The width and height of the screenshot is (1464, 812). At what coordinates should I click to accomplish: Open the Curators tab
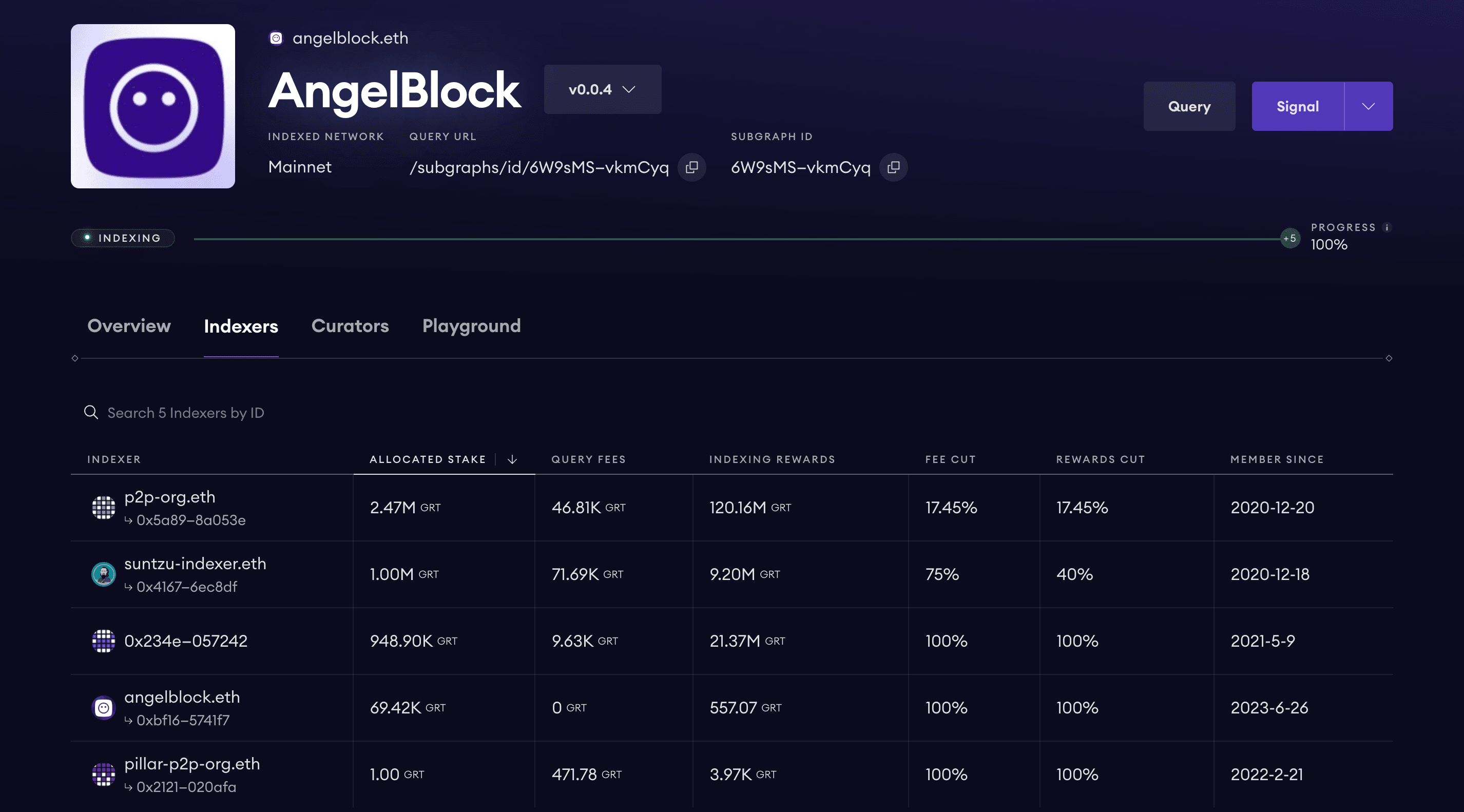(x=350, y=325)
